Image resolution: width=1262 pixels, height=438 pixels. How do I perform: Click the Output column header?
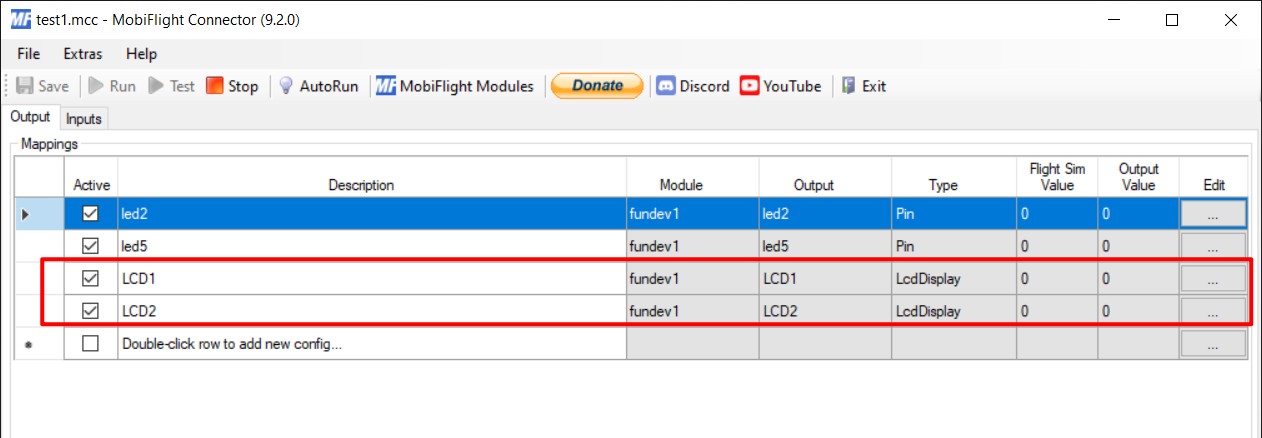[825, 177]
